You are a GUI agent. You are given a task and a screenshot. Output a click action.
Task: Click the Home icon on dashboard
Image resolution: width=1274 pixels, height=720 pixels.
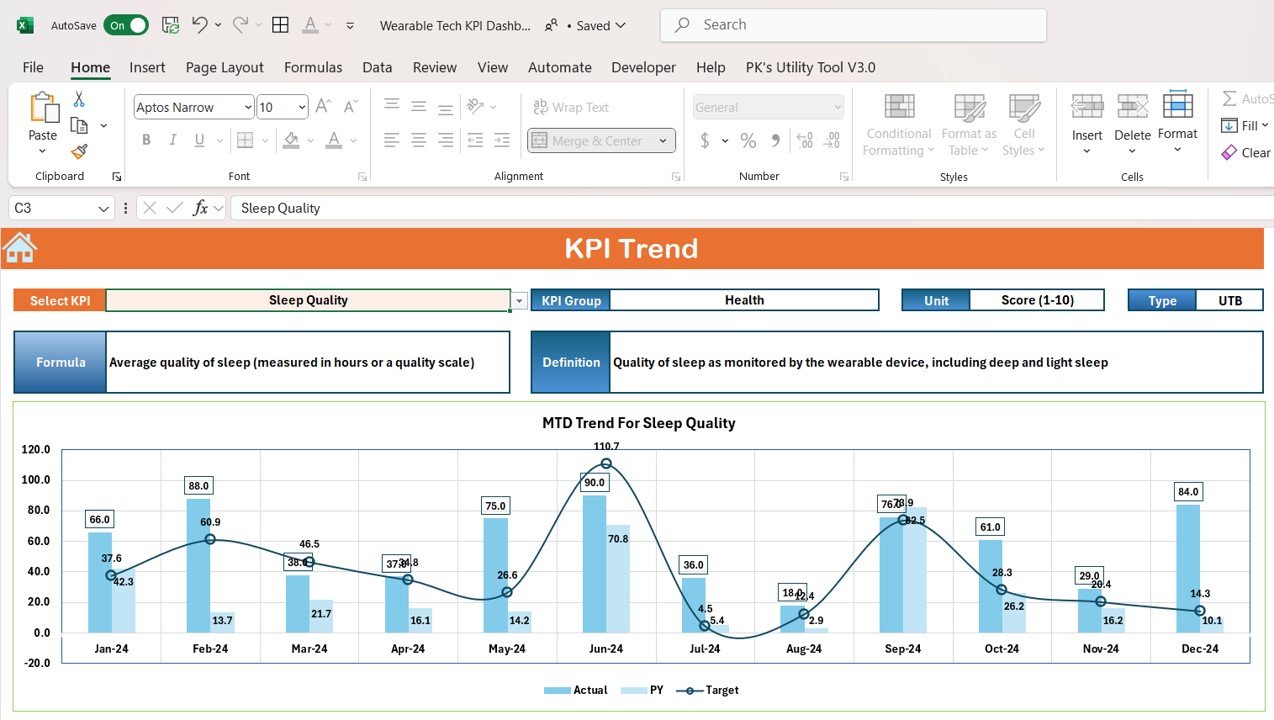(x=20, y=248)
